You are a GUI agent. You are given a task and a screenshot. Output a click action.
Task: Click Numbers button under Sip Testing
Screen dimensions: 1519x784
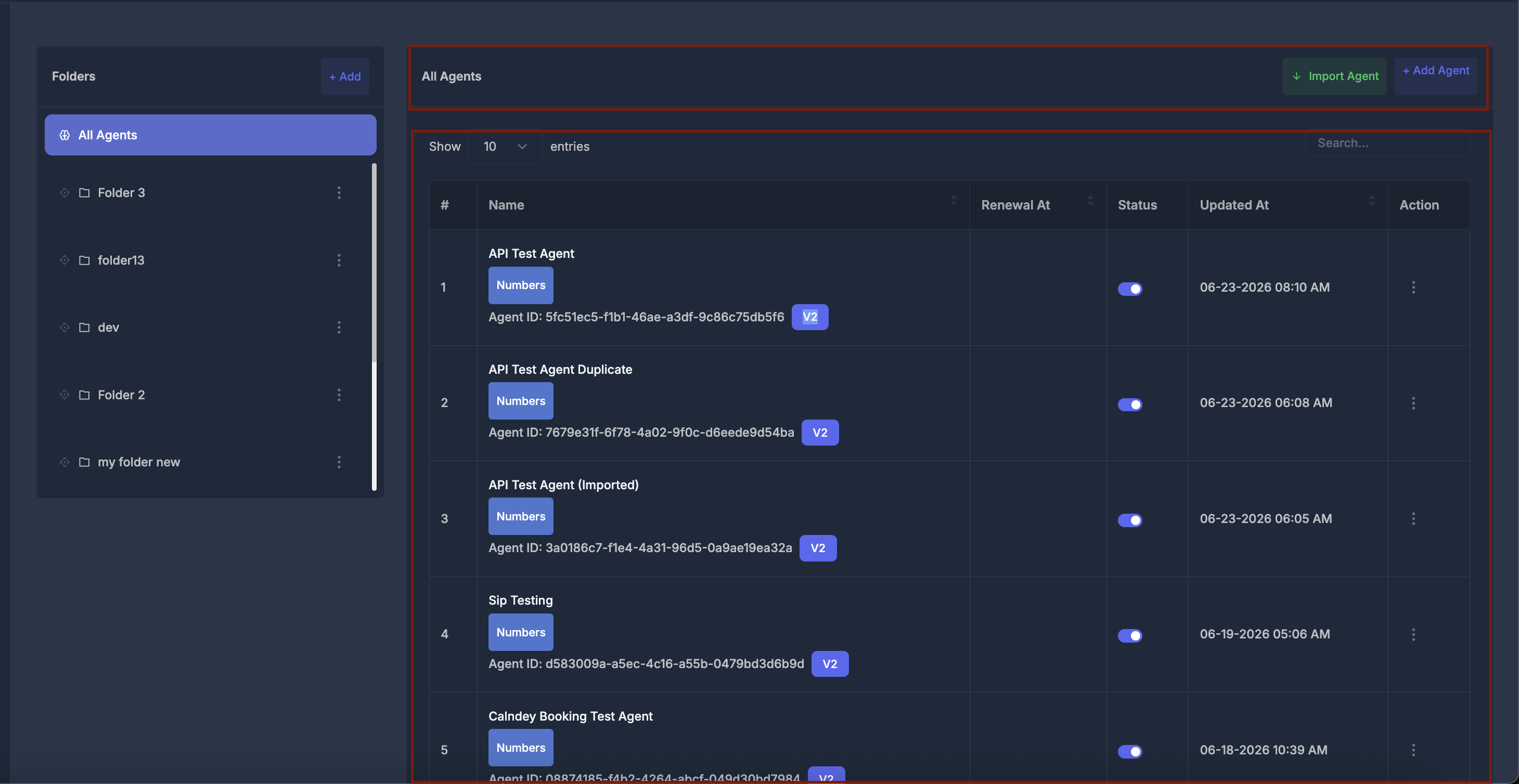point(521,633)
